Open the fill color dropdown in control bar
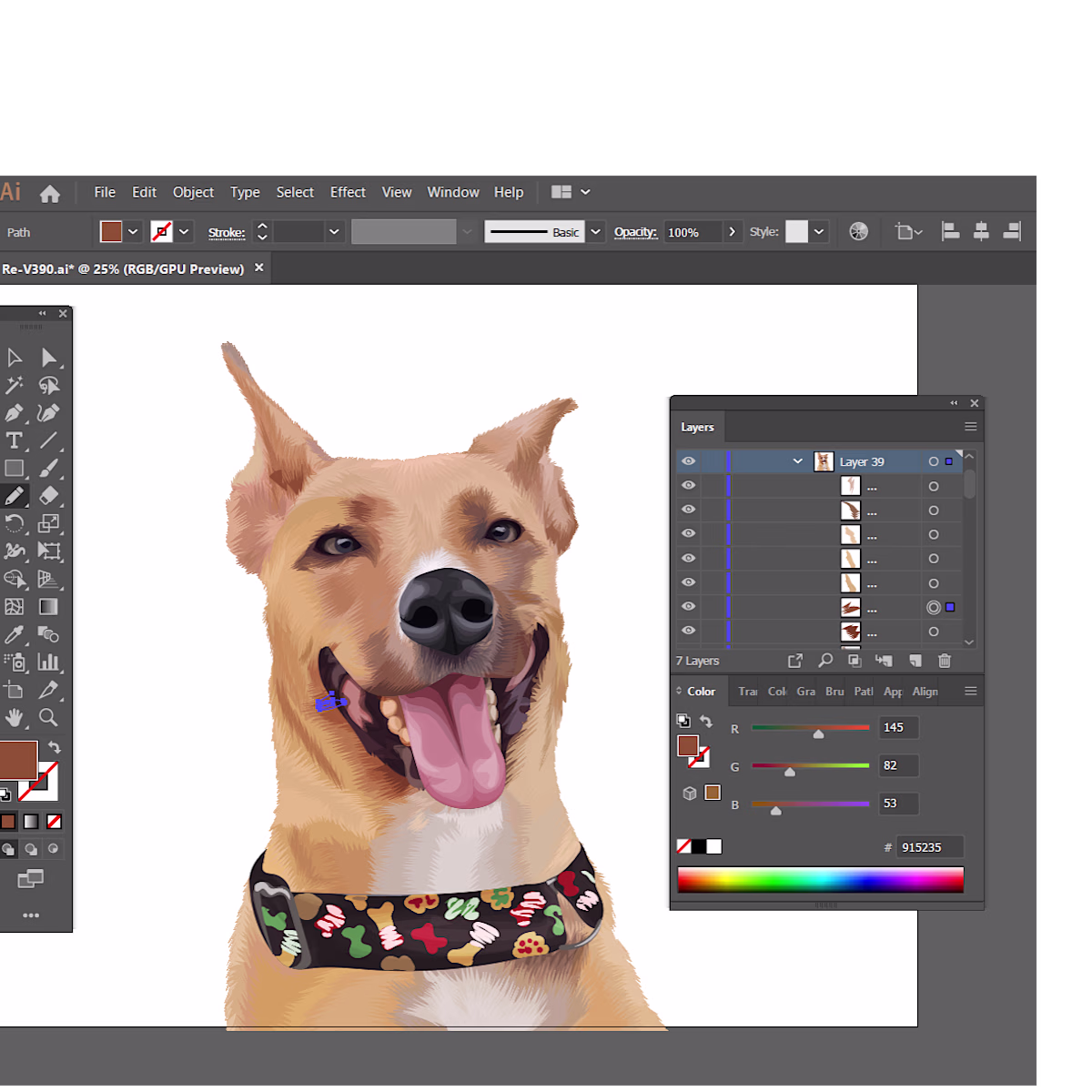Viewport: 1092px width, 1092px height. 133,232
